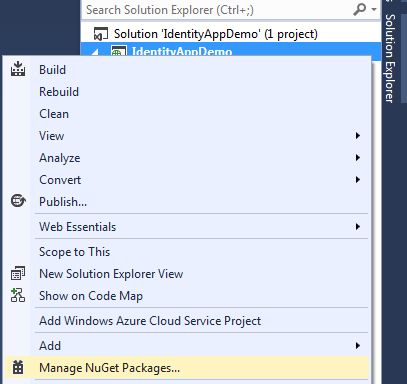Click the Show on Code Map icon
407x384 pixels.
pos(18,295)
